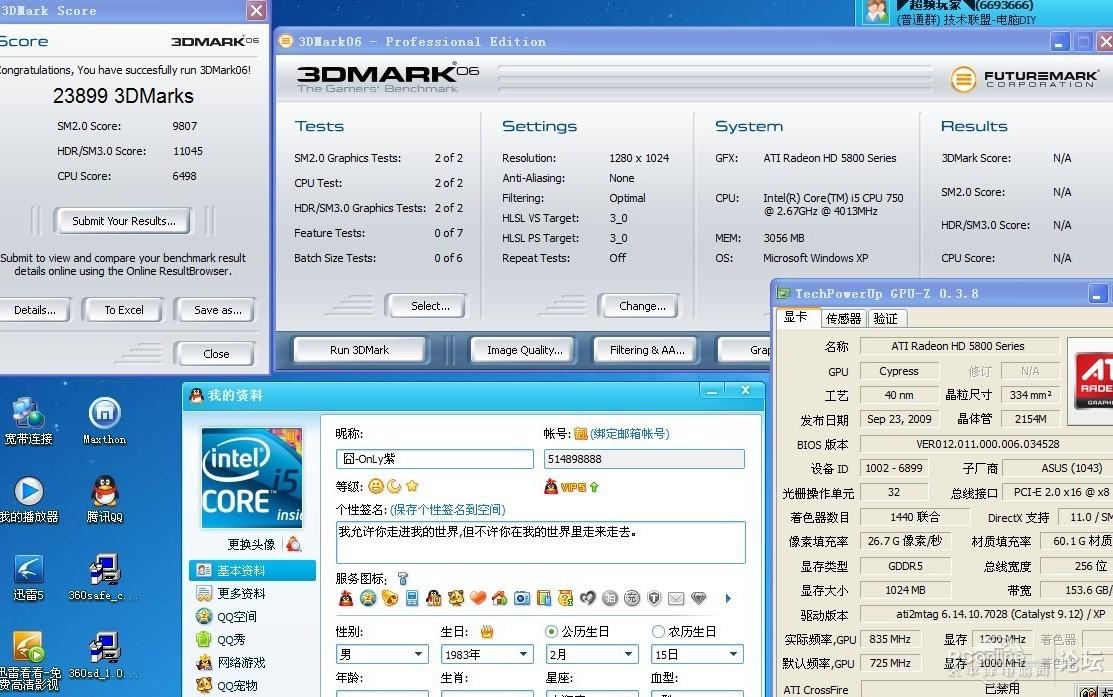1113x697 pixels.
Task: Click the blue mobile phone service icon
Action: (412, 598)
